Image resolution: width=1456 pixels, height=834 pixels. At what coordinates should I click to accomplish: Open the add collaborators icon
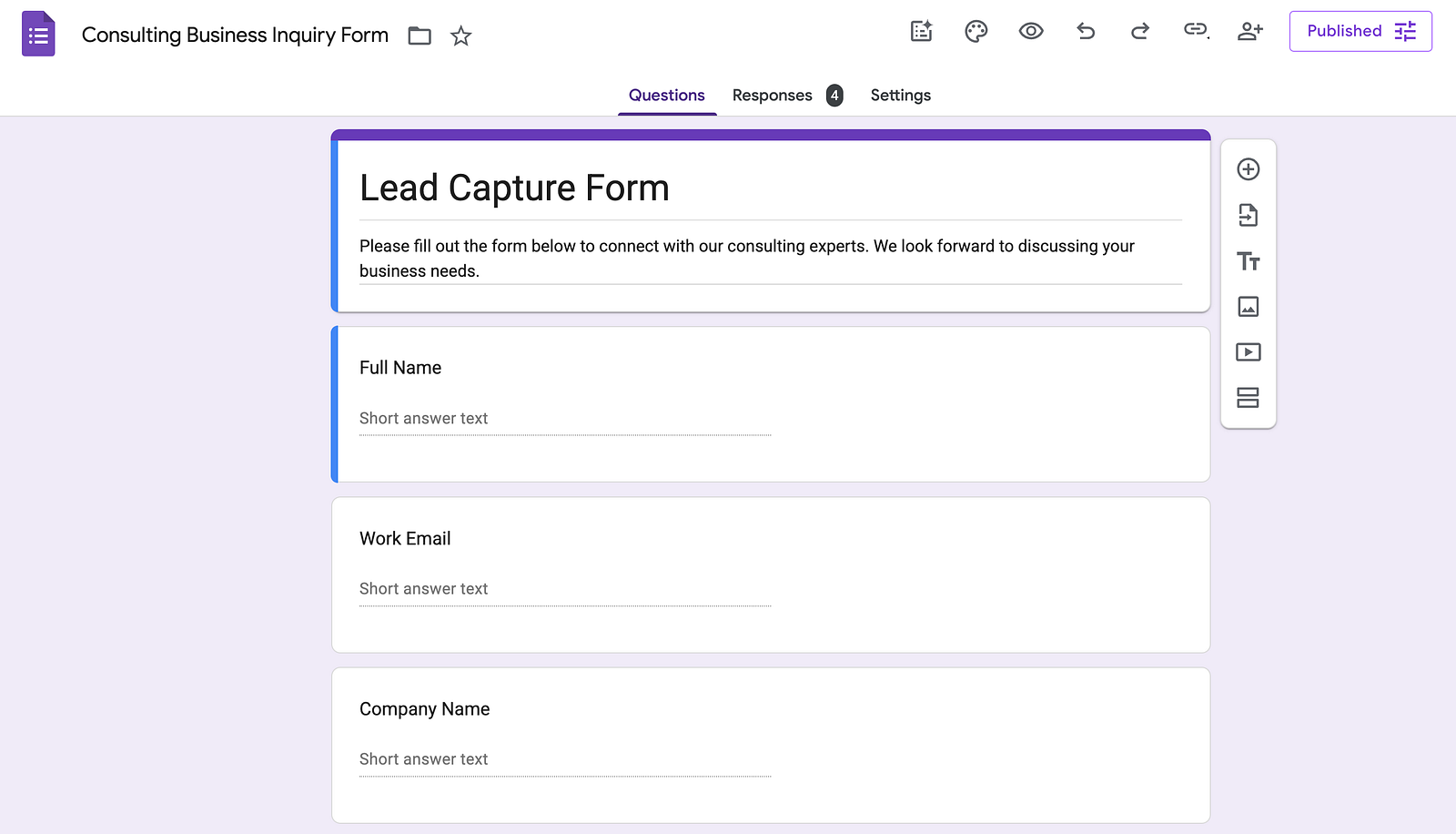(x=1250, y=31)
